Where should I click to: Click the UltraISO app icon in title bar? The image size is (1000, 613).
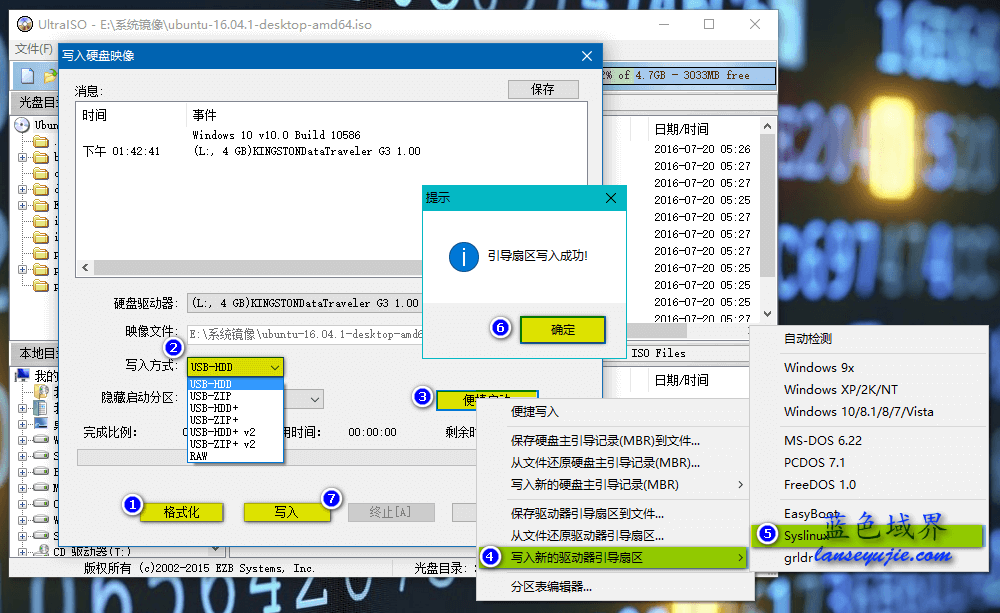click(25, 24)
